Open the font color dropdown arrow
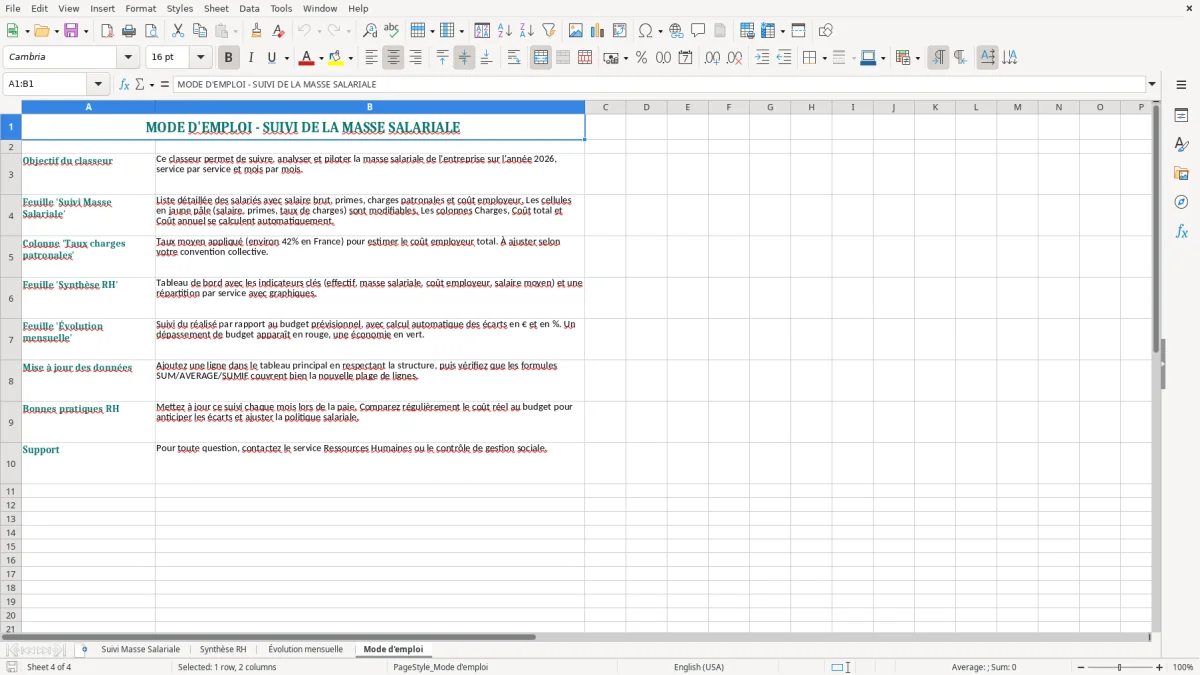The image size is (1200, 675). coord(321,58)
